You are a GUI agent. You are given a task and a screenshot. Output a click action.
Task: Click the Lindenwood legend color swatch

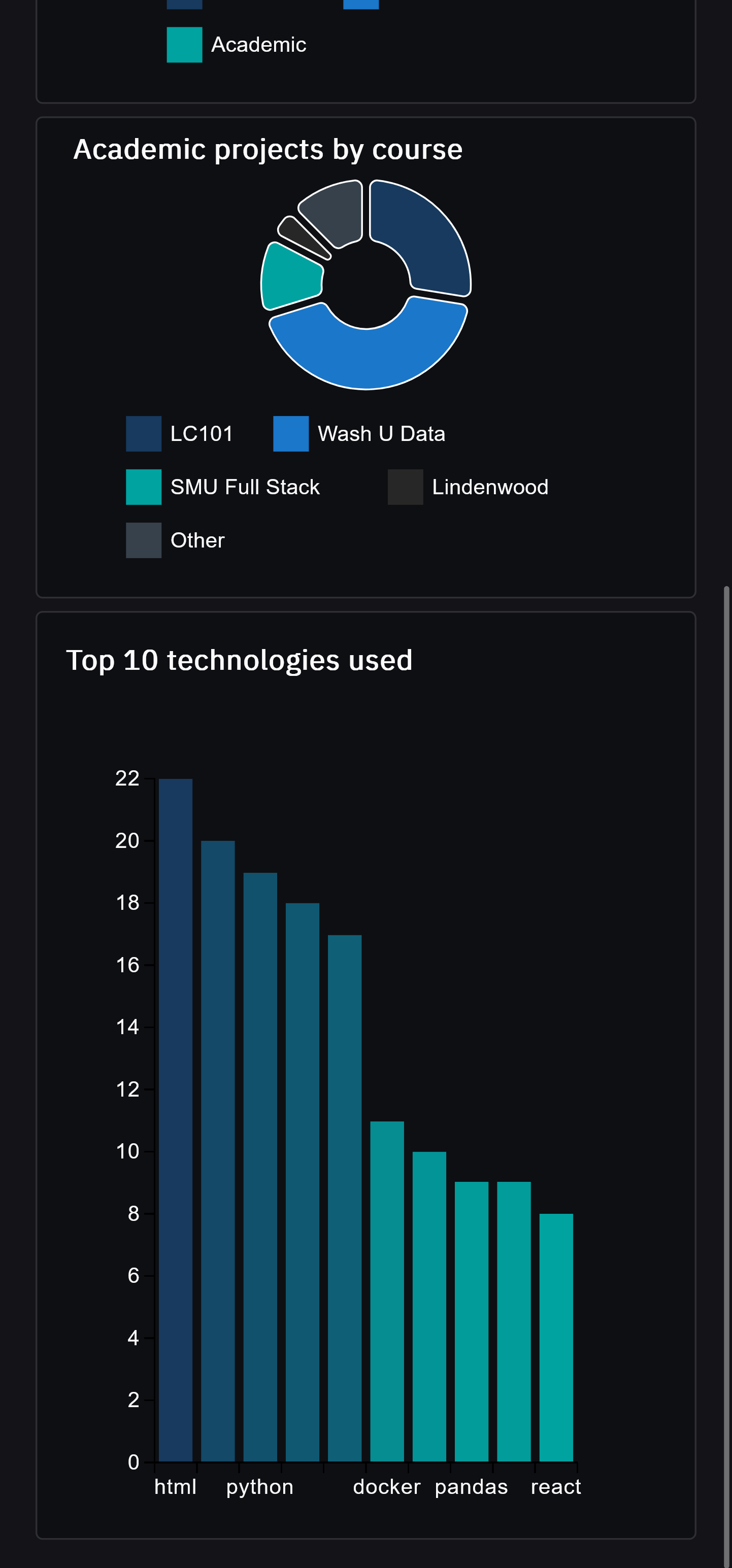(405, 487)
